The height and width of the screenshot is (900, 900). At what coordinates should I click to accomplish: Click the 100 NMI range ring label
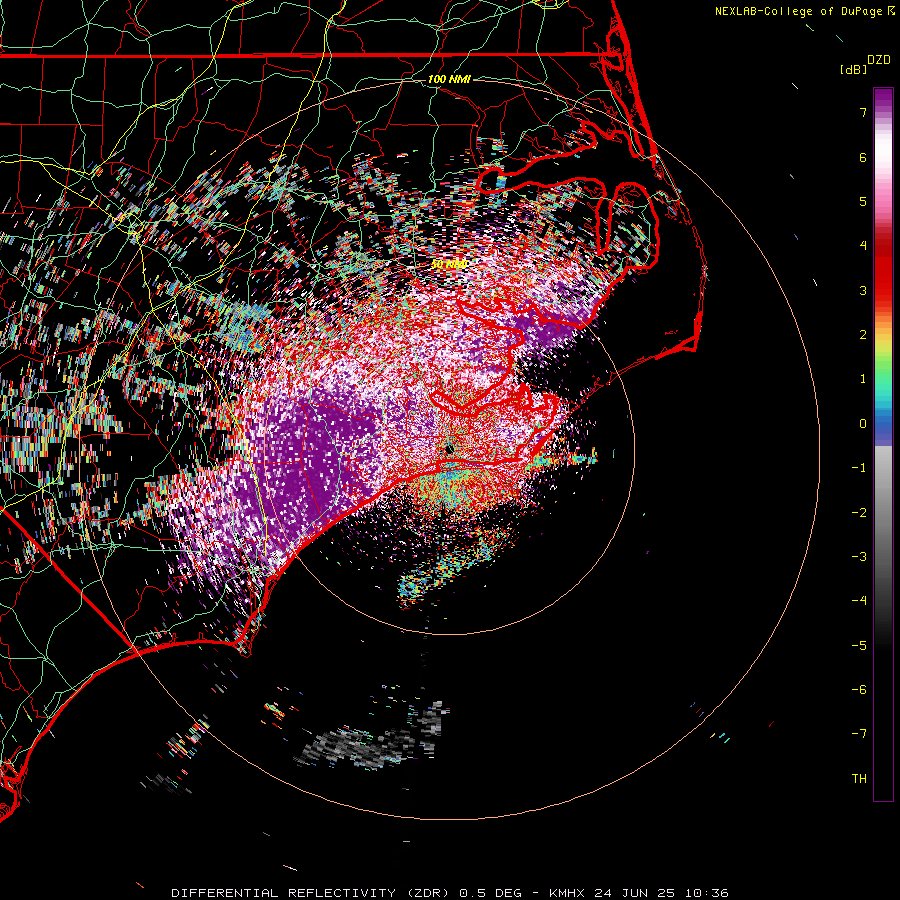coord(449,79)
